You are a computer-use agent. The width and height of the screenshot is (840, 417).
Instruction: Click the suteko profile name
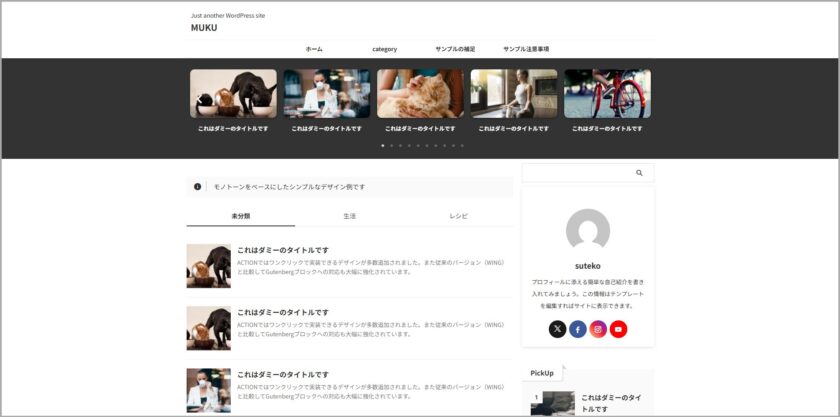click(x=588, y=266)
